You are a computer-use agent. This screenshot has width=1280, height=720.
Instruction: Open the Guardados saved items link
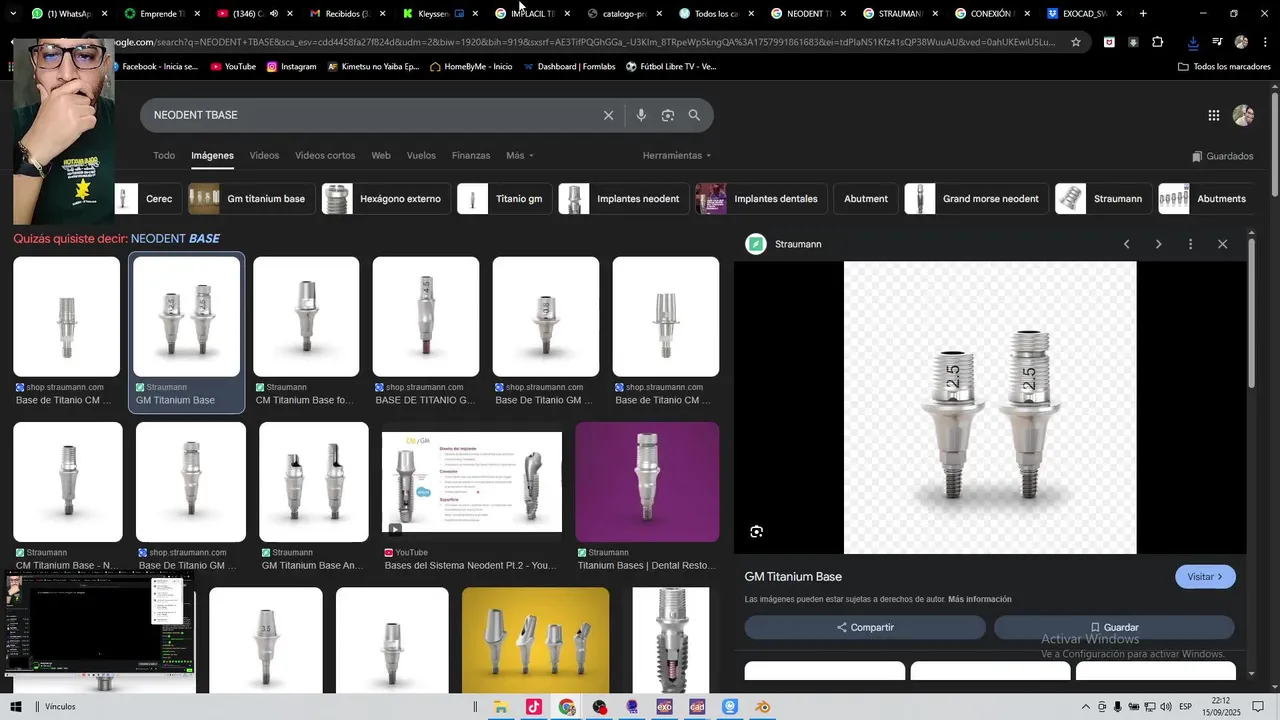(1222, 156)
